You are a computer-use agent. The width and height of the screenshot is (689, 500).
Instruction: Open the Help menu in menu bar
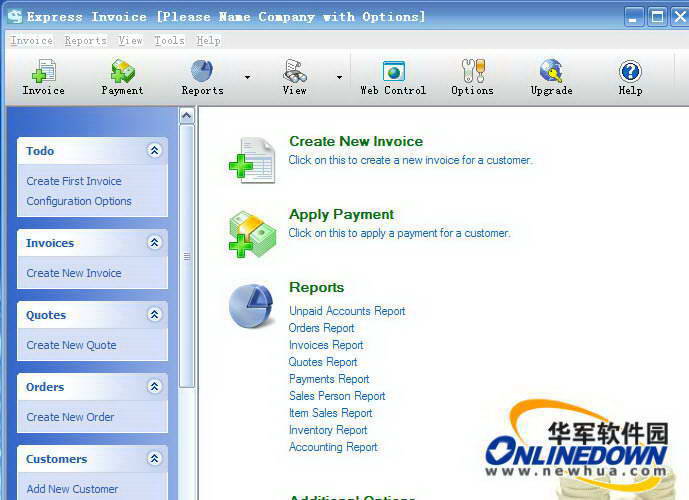(208, 40)
